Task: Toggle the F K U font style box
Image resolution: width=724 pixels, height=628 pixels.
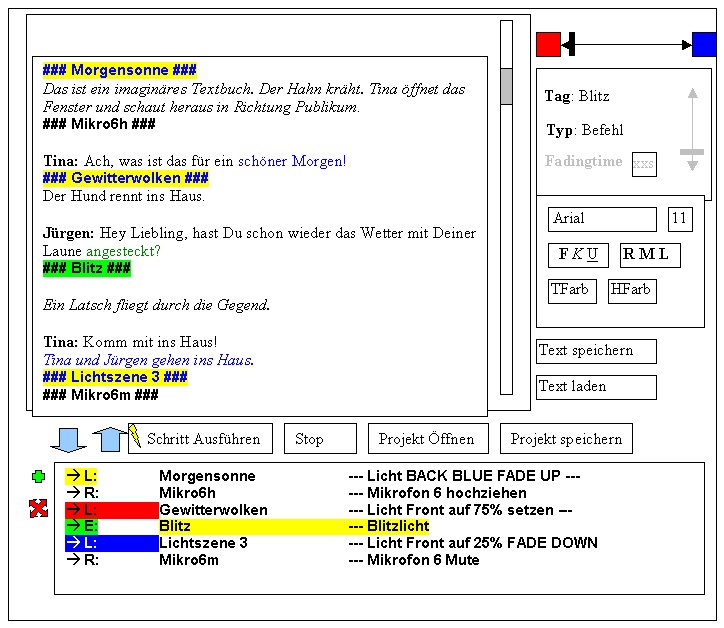Action: tap(578, 255)
